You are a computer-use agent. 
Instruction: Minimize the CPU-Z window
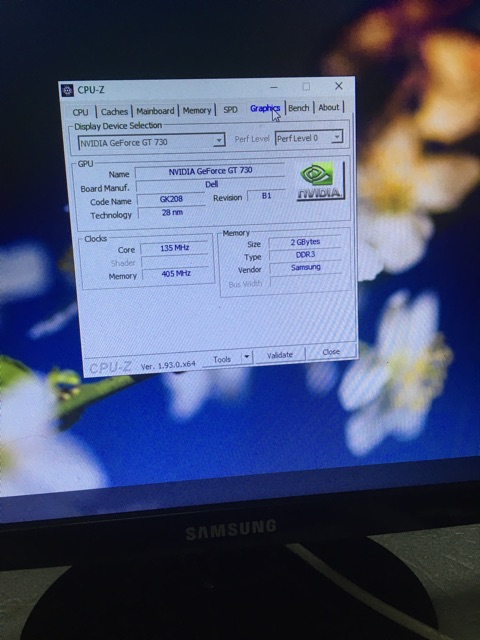point(274,87)
